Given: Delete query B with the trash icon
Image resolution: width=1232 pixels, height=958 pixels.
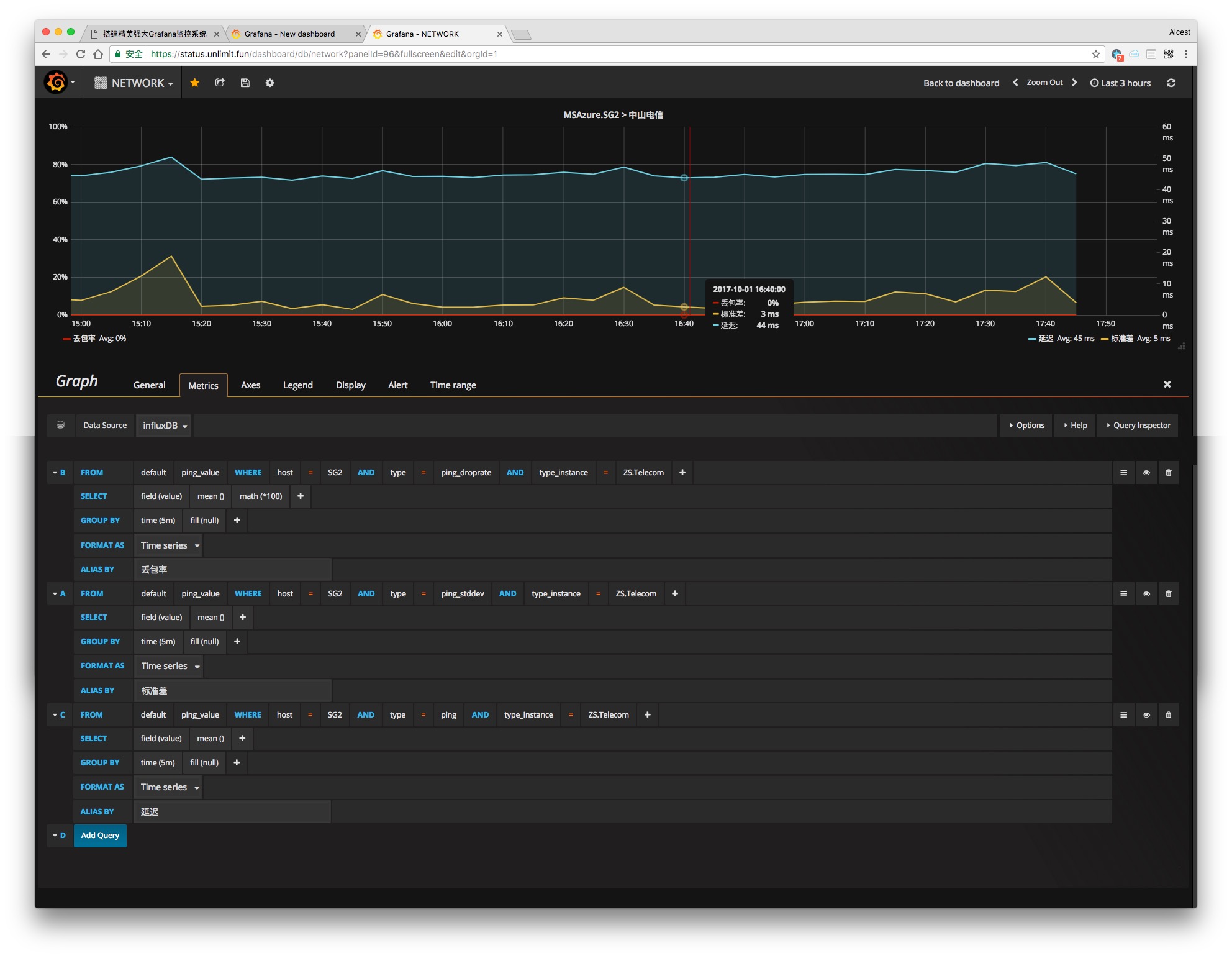Looking at the screenshot, I should coord(1169,473).
